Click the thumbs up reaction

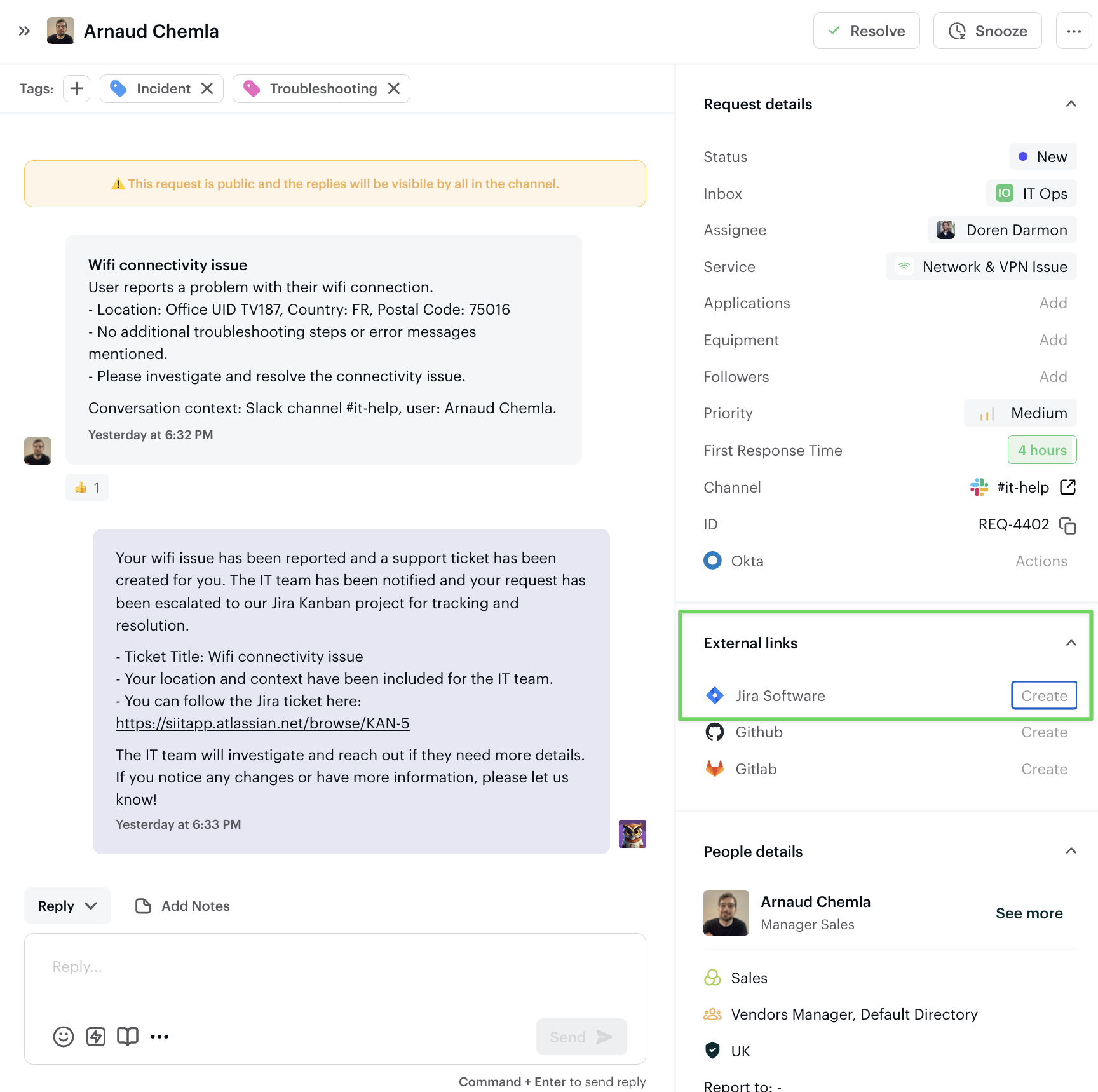click(87, 488)
